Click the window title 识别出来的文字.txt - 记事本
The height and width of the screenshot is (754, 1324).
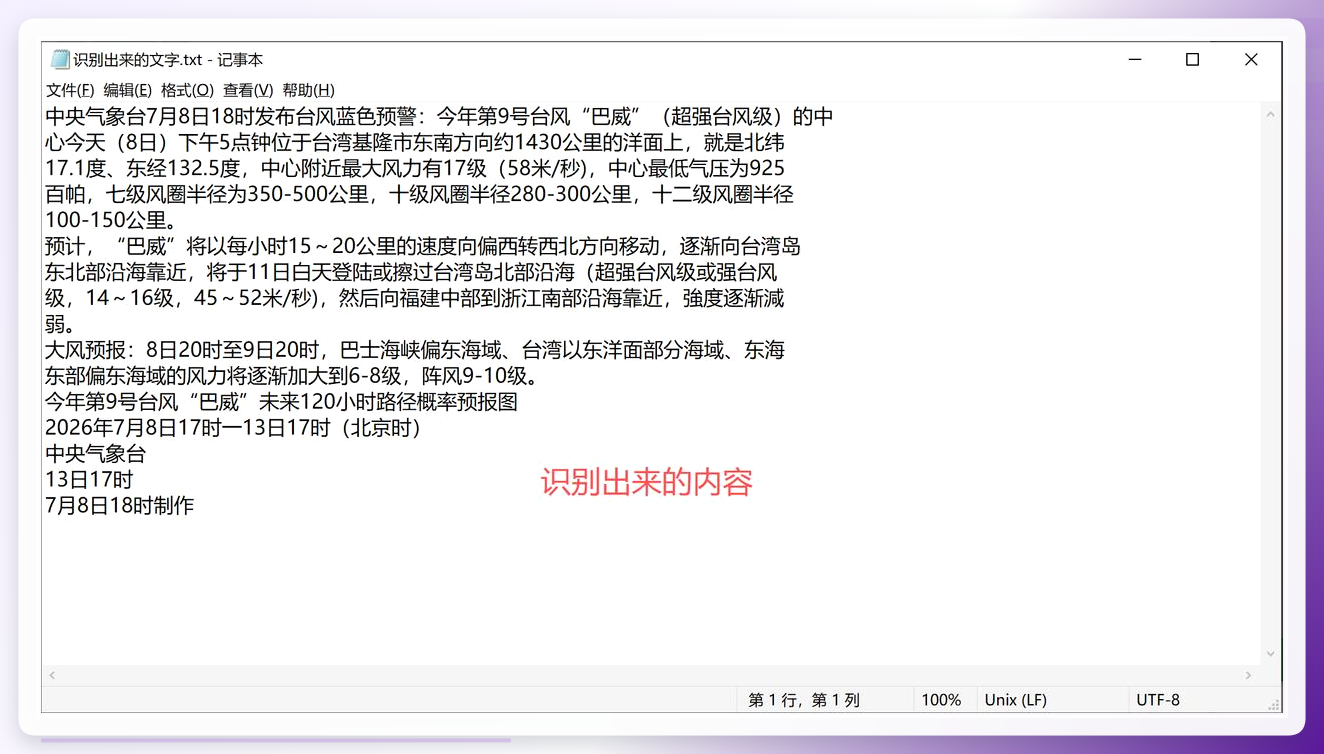tap(168, 60)
